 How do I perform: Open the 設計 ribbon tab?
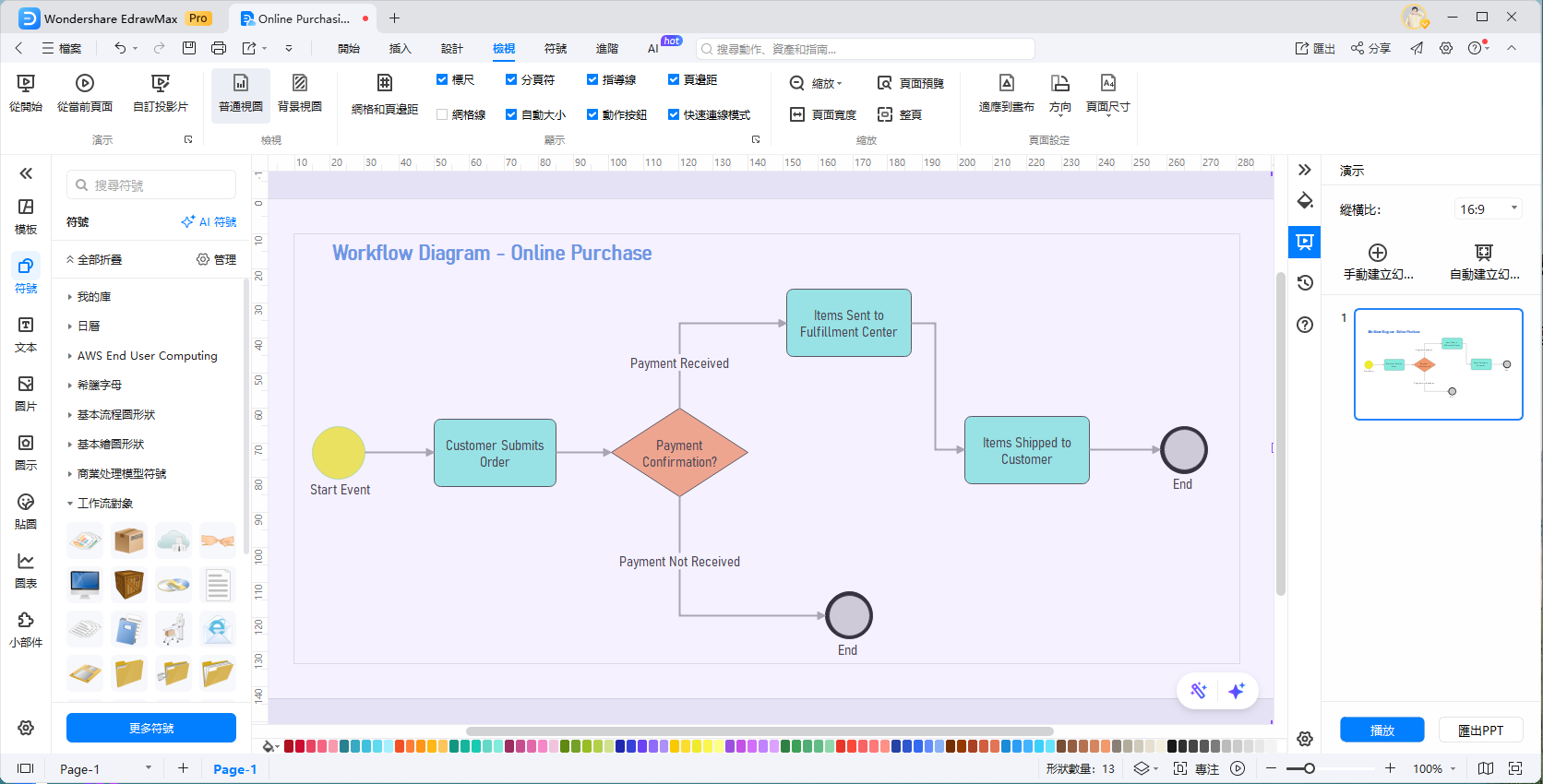point(451,49)
